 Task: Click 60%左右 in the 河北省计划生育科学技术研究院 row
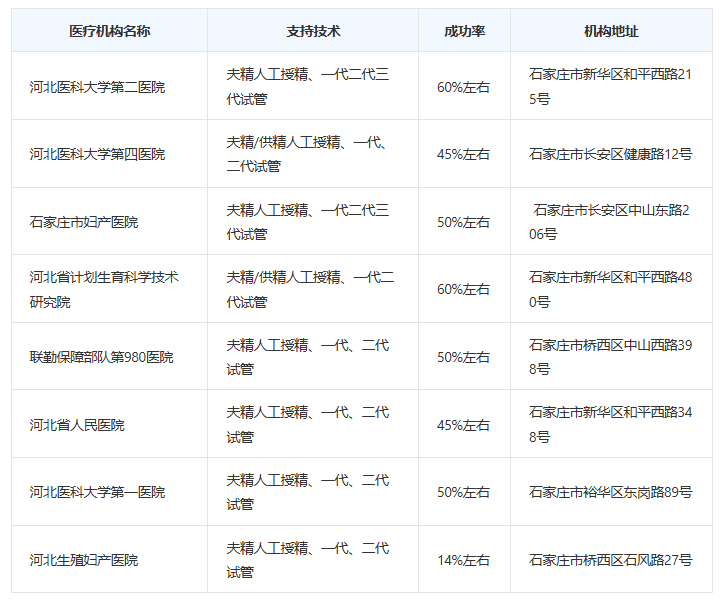pyautogui.click(x=463, y=289)
